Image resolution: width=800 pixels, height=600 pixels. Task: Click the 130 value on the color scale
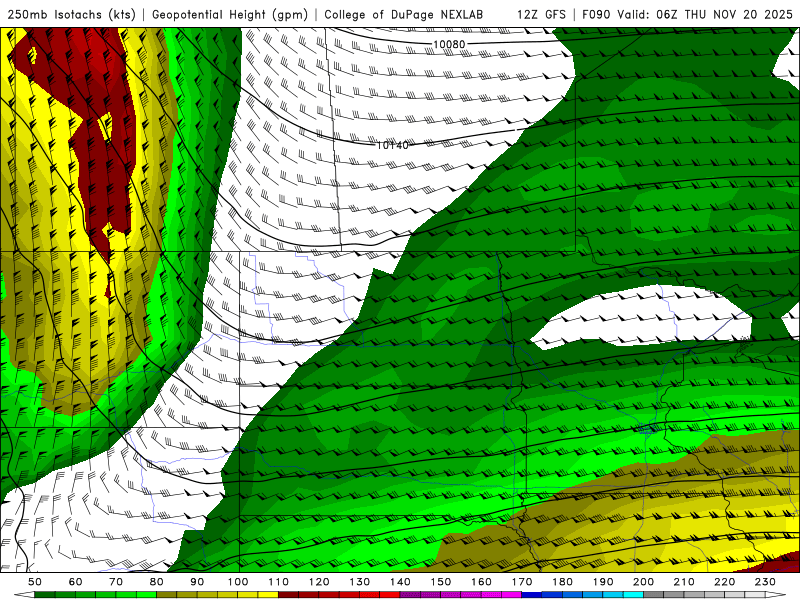click(360, 582)
